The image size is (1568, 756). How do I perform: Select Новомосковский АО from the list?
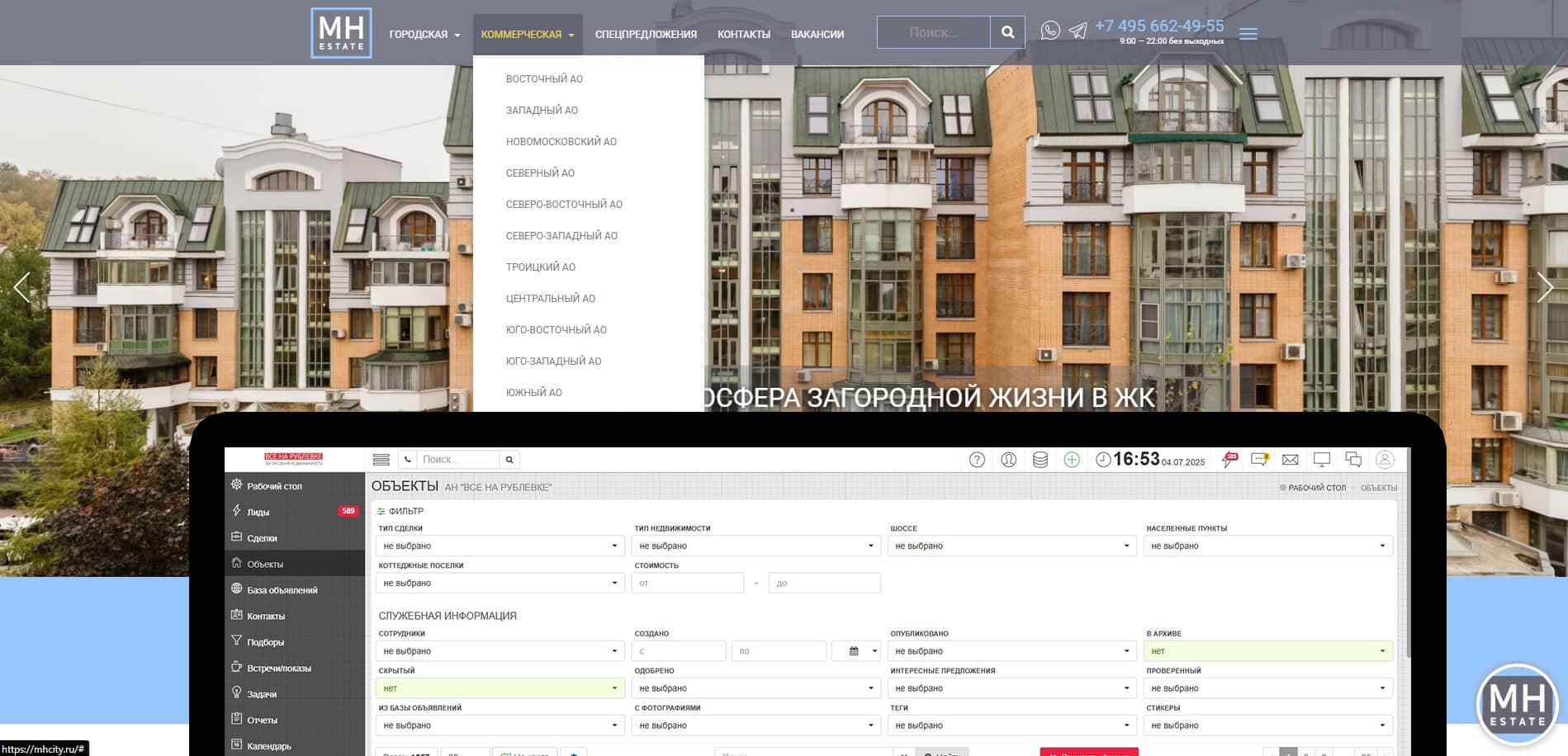561,142
